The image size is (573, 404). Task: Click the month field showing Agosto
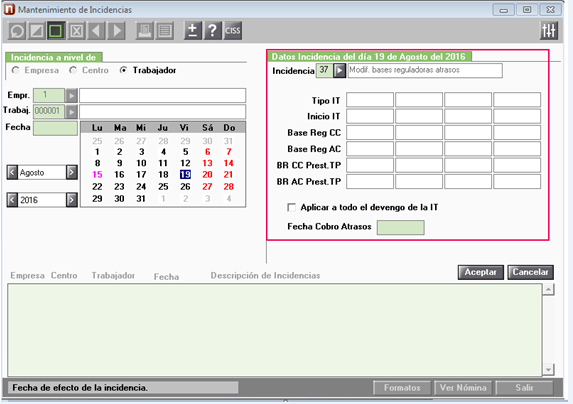[x=42, y=172]
